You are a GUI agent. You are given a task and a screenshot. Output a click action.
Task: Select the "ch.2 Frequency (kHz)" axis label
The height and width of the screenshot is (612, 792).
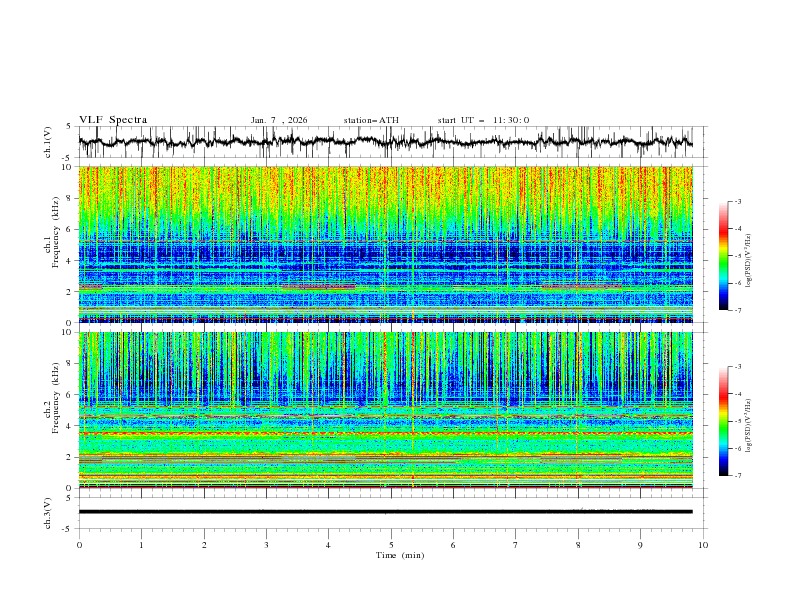52,396
